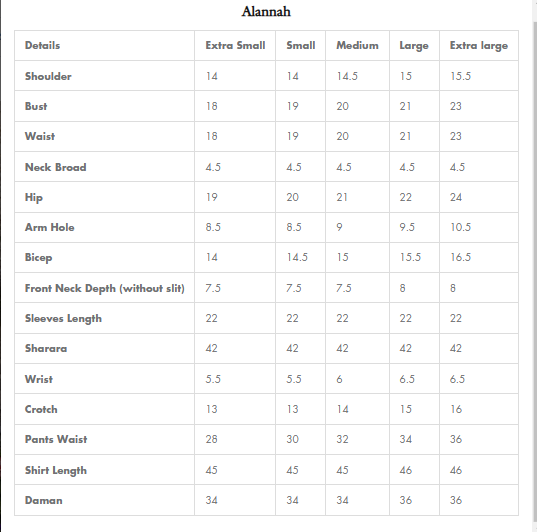Viewport: 537px width, 532px height.
Task: Click the Pants Waist row label
Action: pyautogui.click(x=56, y=439)
